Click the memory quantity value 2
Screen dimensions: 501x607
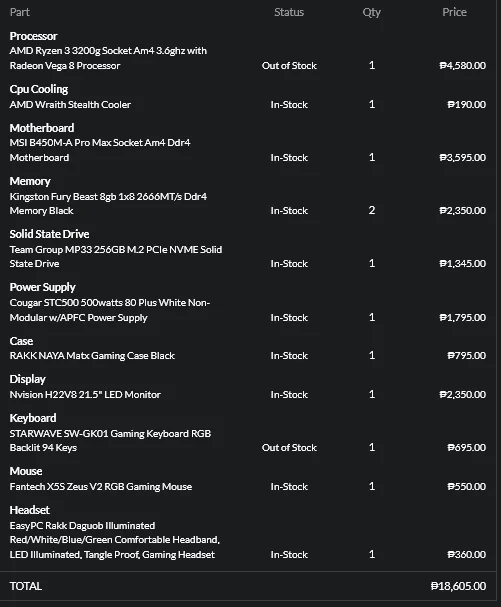tap(372, 210)
